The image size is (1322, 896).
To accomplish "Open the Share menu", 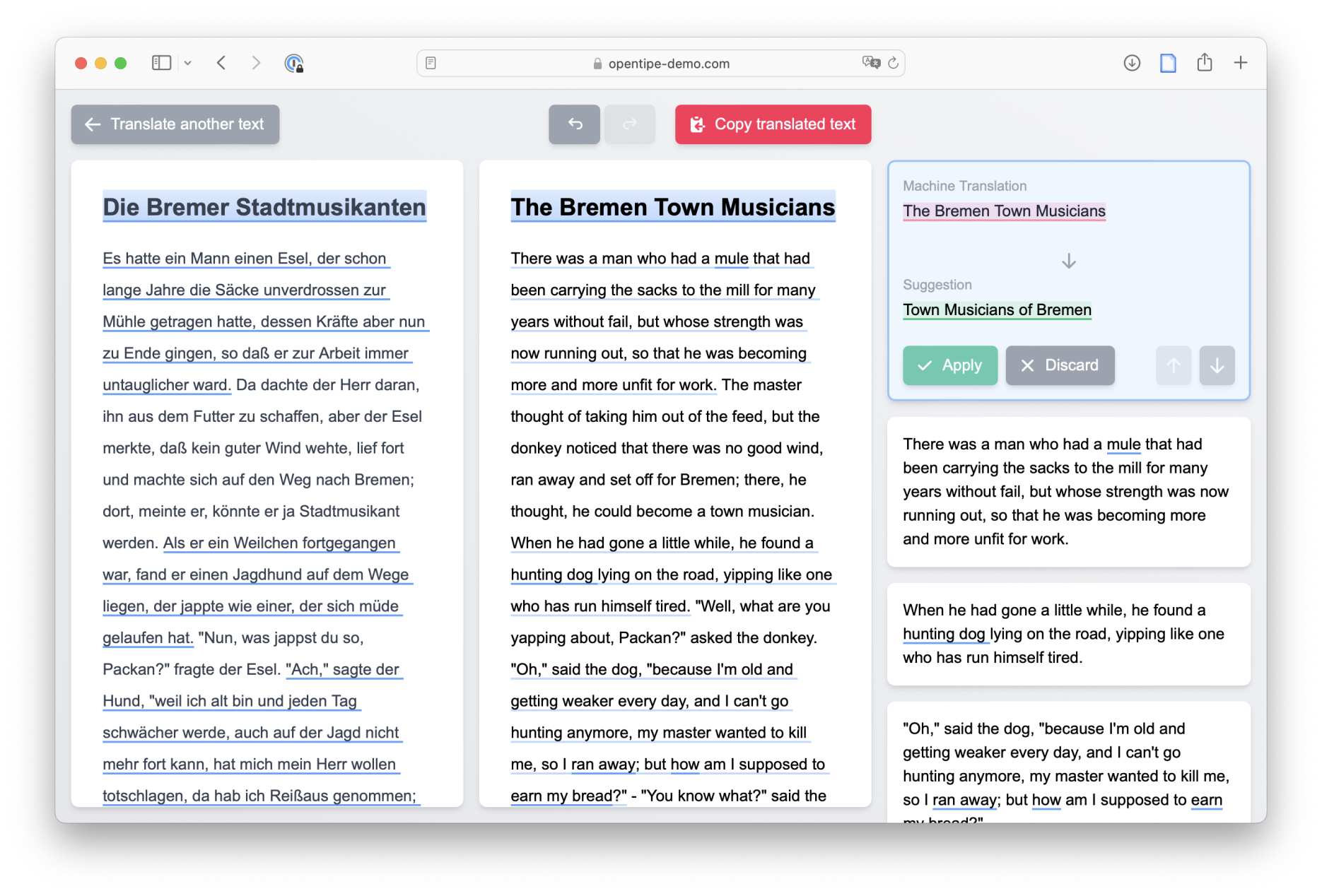I will 1205,63.
